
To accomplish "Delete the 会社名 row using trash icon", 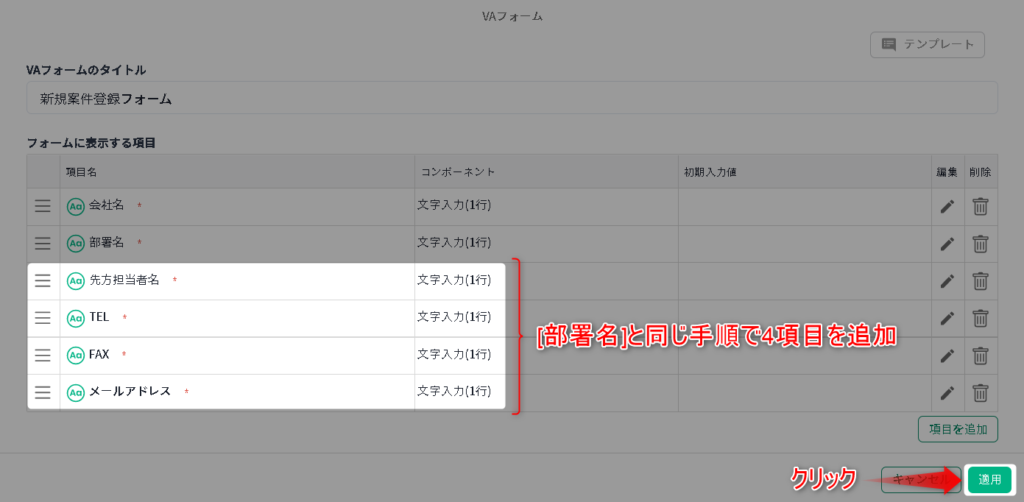I will pos(980,207).
